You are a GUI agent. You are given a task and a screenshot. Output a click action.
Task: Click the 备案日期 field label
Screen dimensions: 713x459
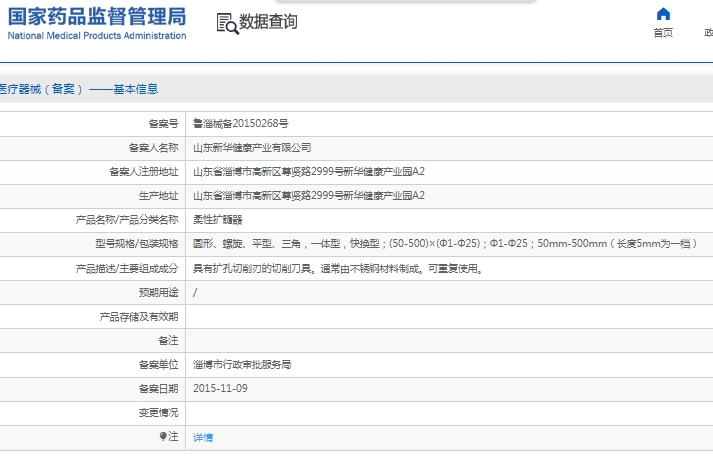pos(159,388)
